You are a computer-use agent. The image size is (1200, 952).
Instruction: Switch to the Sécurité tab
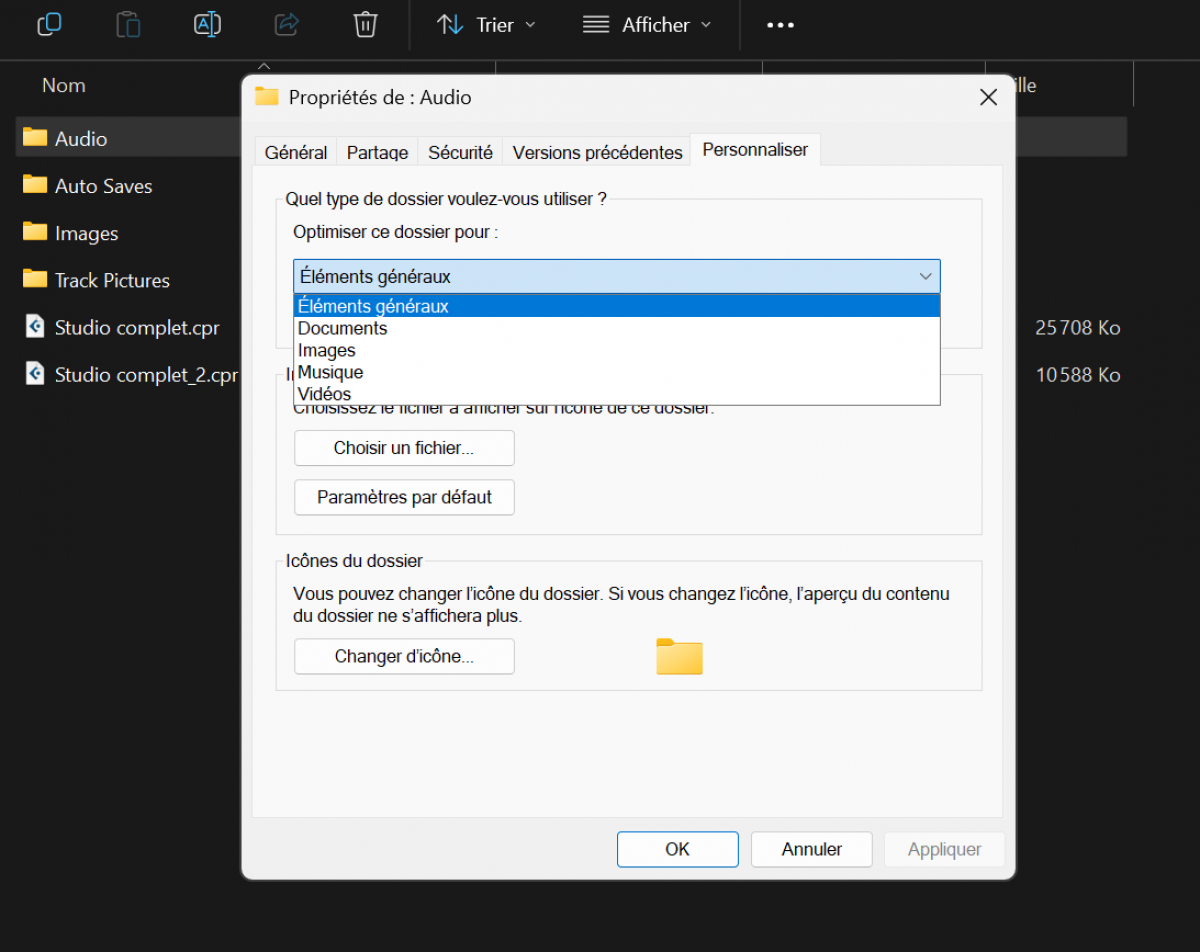click(460, 152)
